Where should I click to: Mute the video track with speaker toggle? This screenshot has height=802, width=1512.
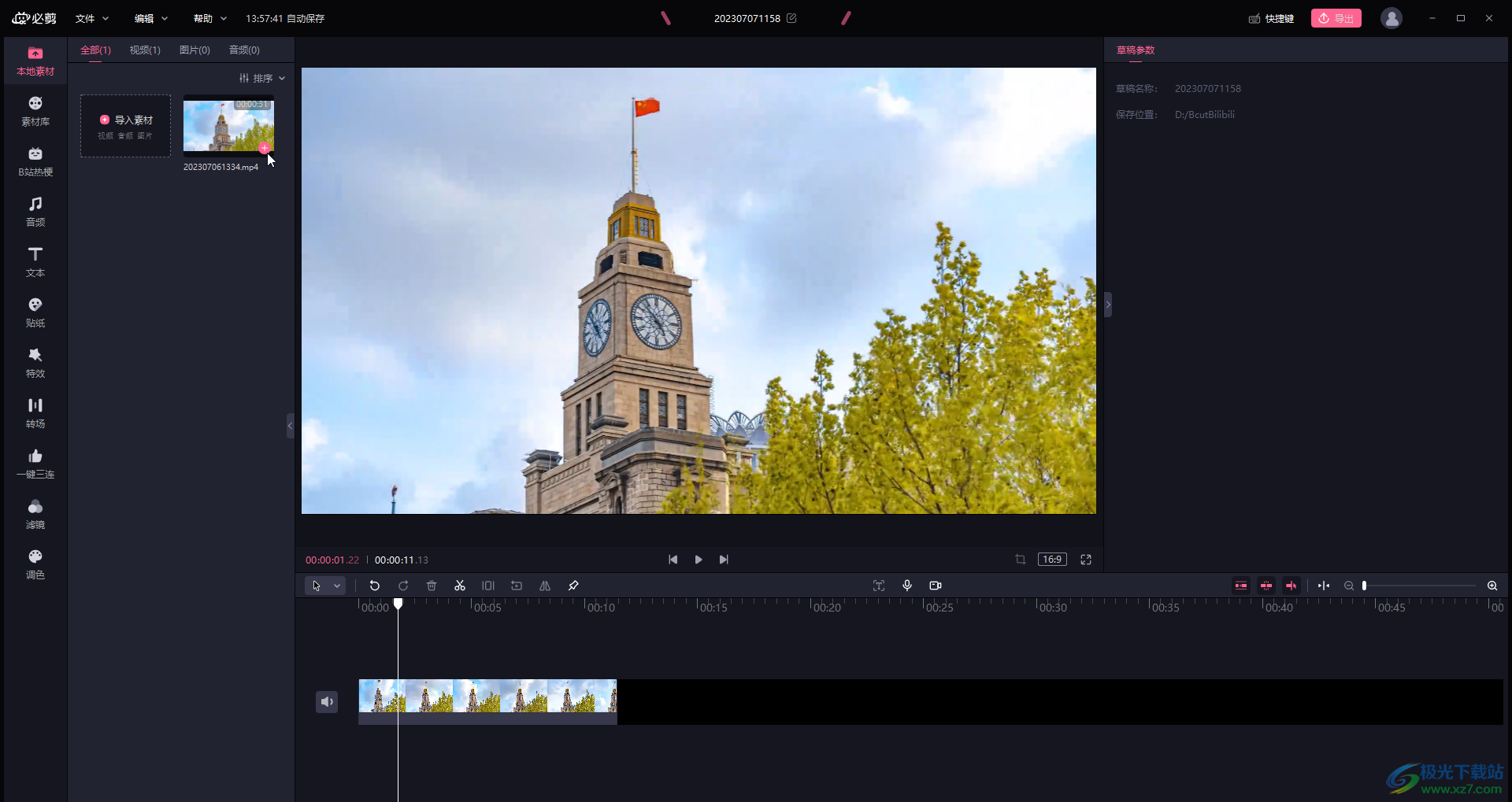[x=327, y=701]
